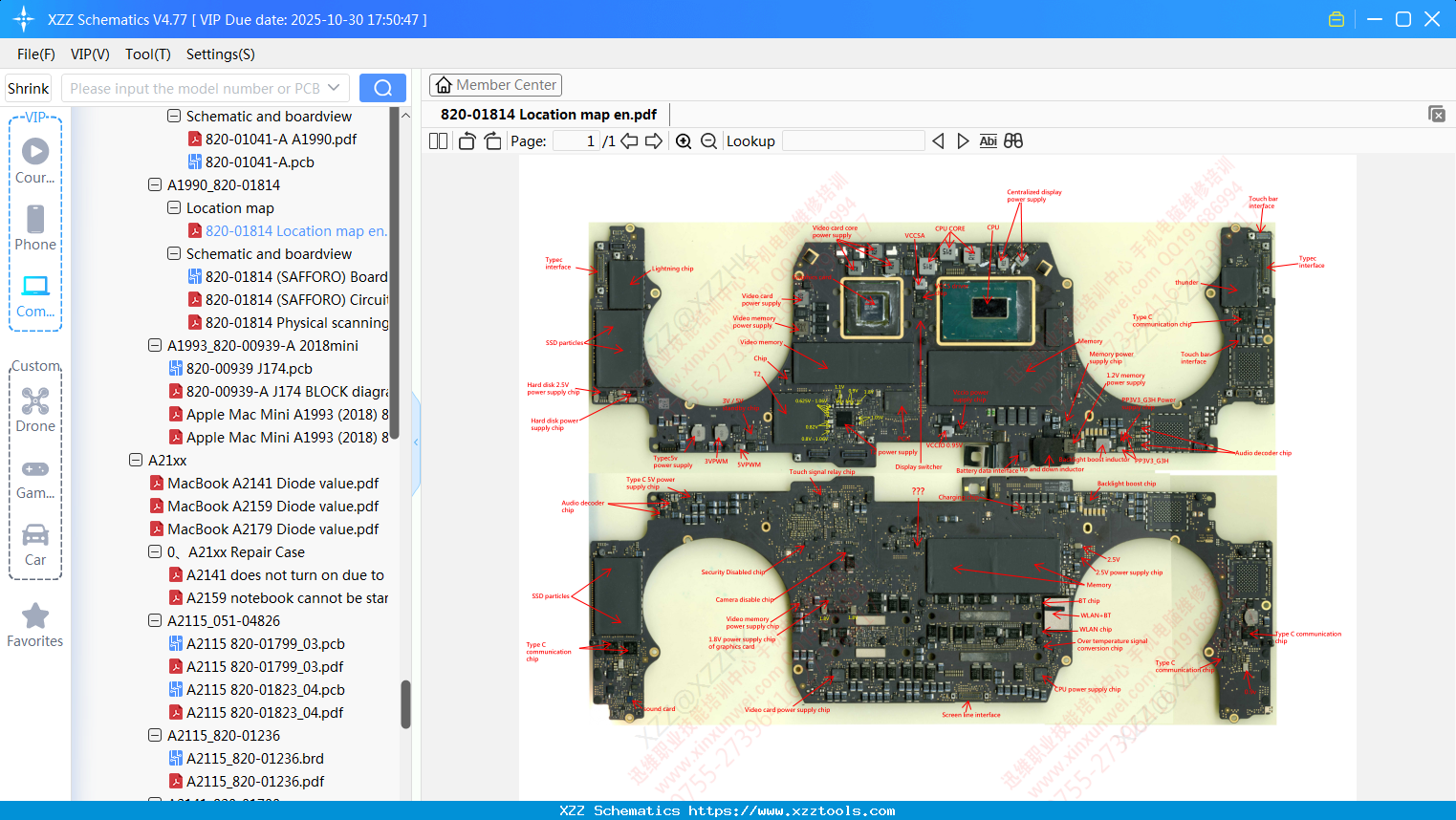Select the 820-01814 Location map en.pdf tab
Viewport: 1456px width, 820px height.
[549, 115]
